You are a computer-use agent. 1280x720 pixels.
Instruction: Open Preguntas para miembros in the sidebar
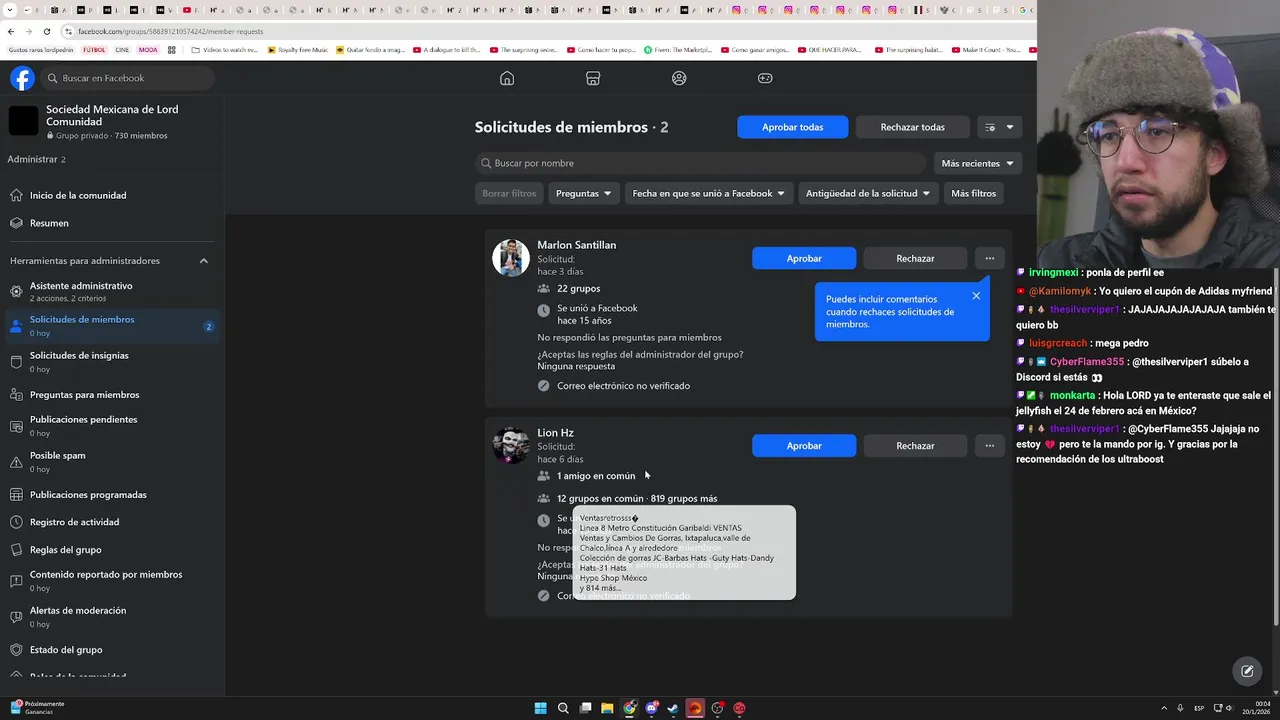point(112,394)
